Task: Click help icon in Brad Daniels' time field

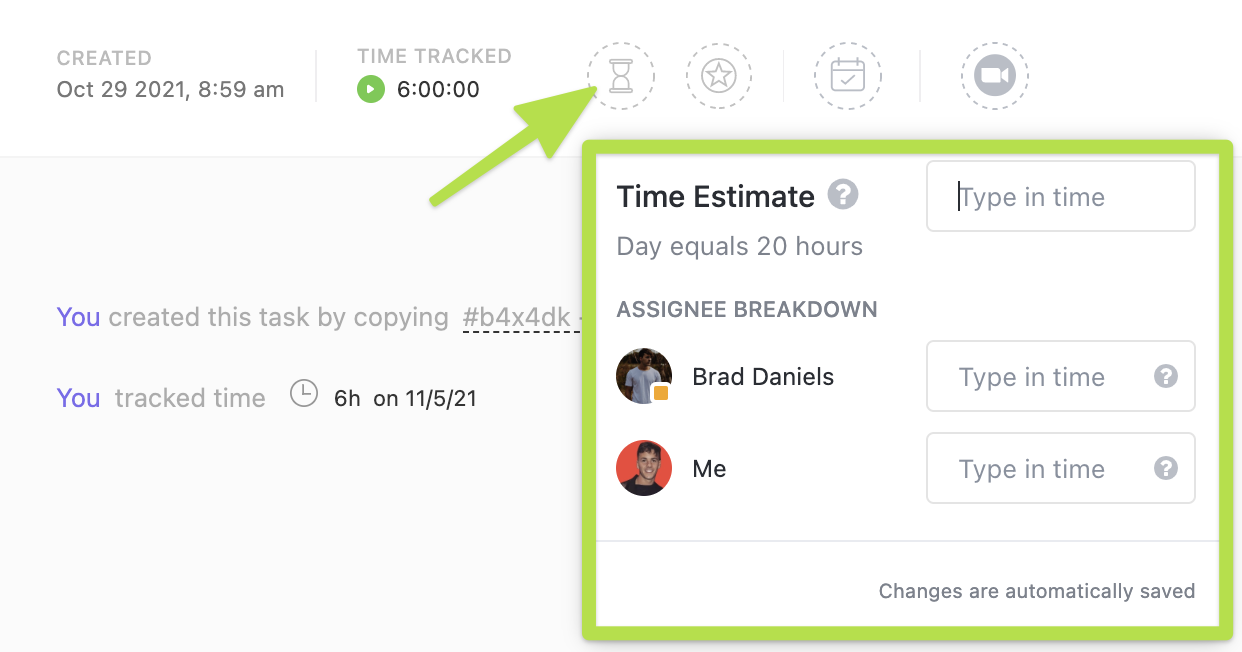Action: coord(1165,376)
